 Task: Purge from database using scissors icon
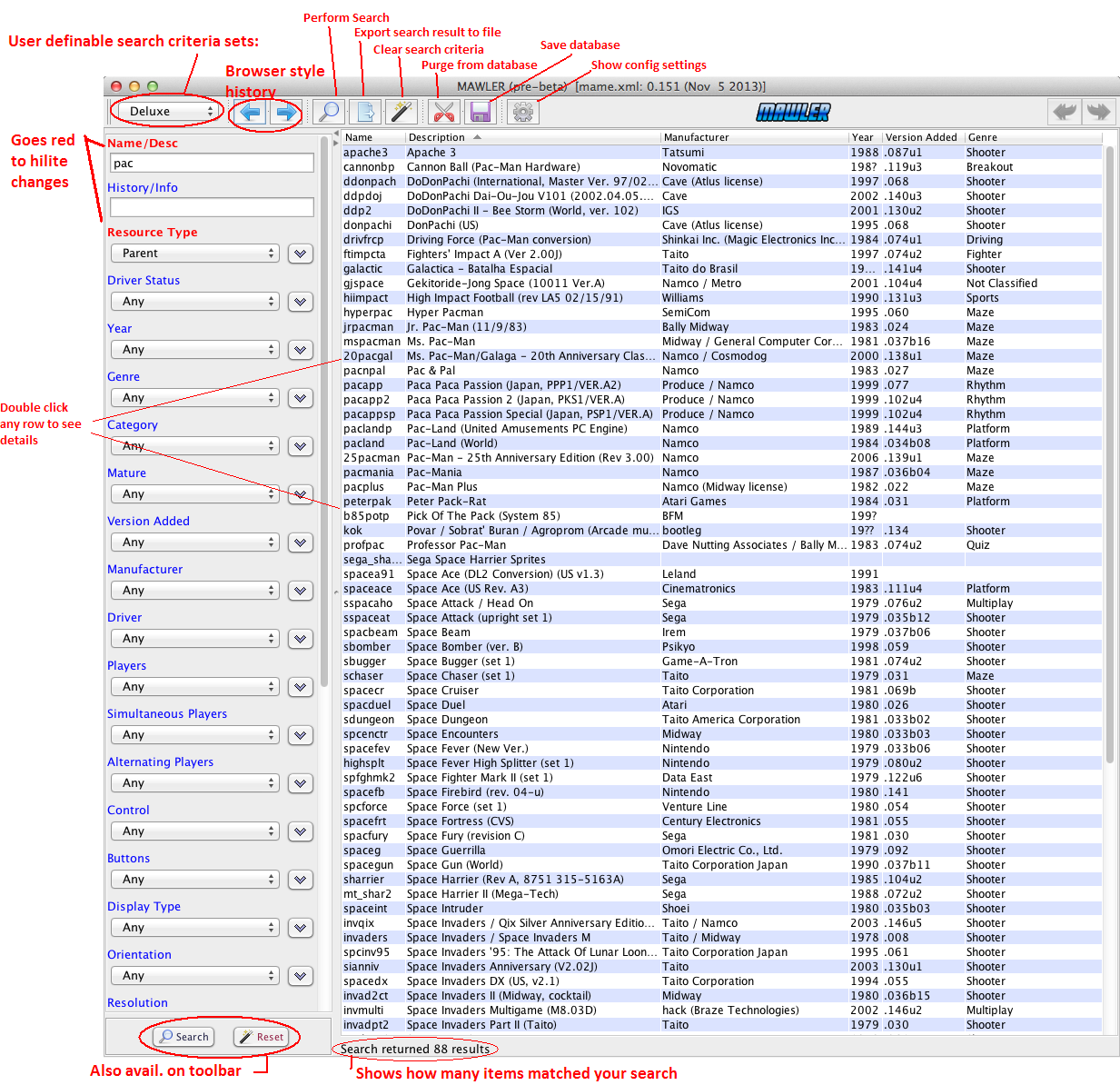point(444,112)
